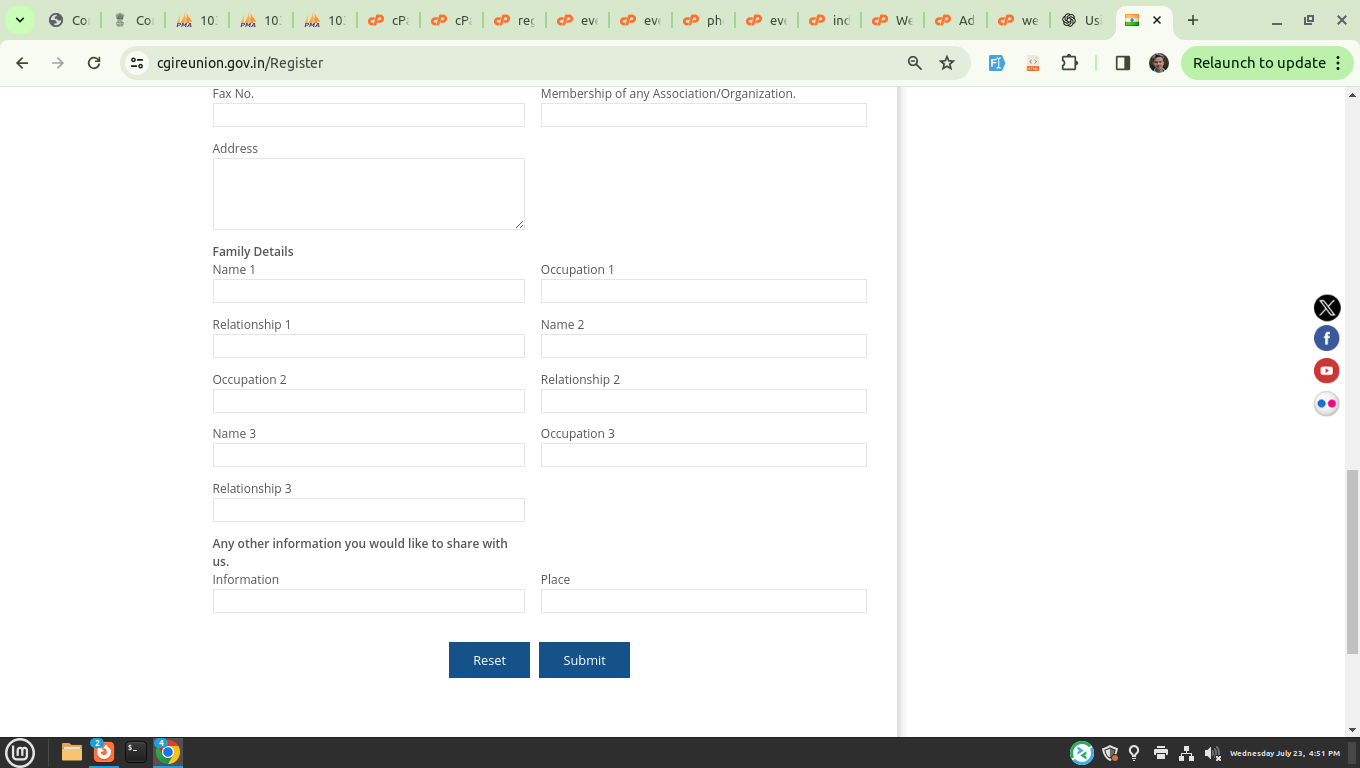
Task: Click the page reload icon
Action: pyautogui.click(x=94, y=63)
